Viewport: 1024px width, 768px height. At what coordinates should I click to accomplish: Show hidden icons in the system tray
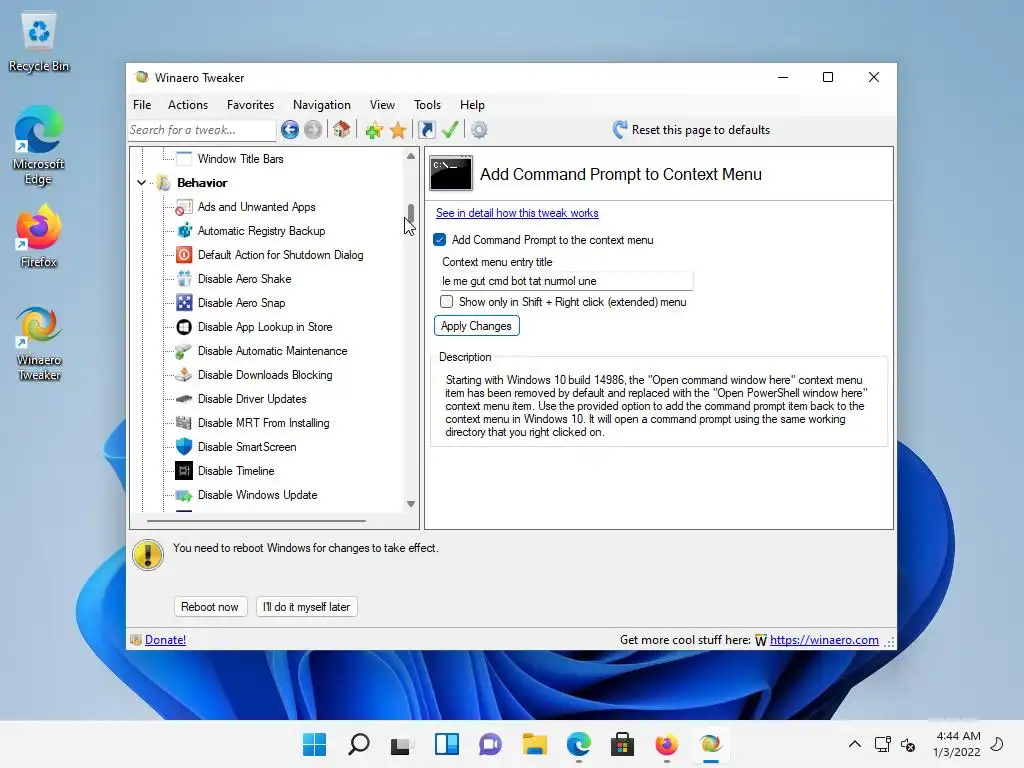point(854,744)
